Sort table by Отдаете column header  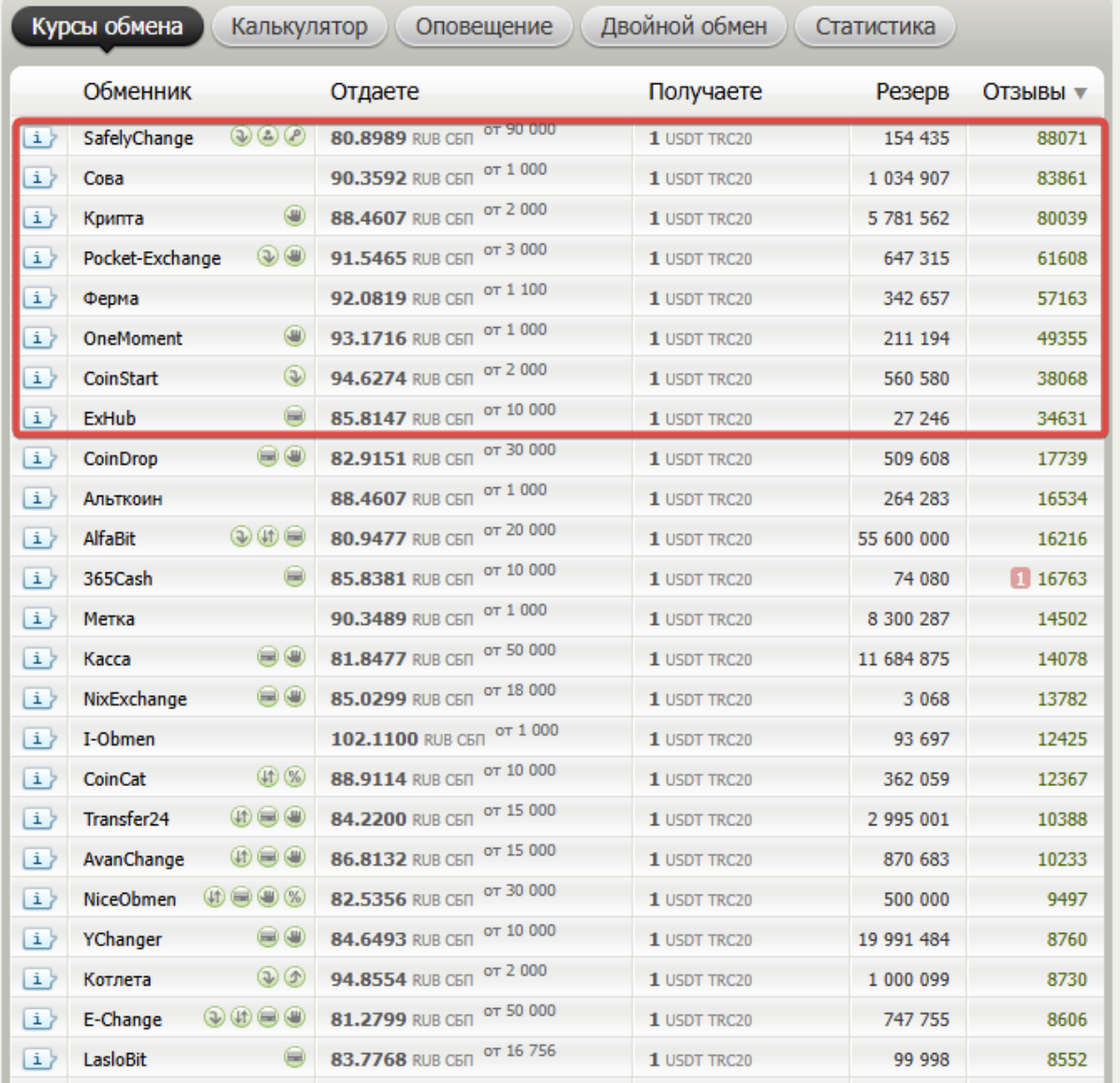pos(375,92)
